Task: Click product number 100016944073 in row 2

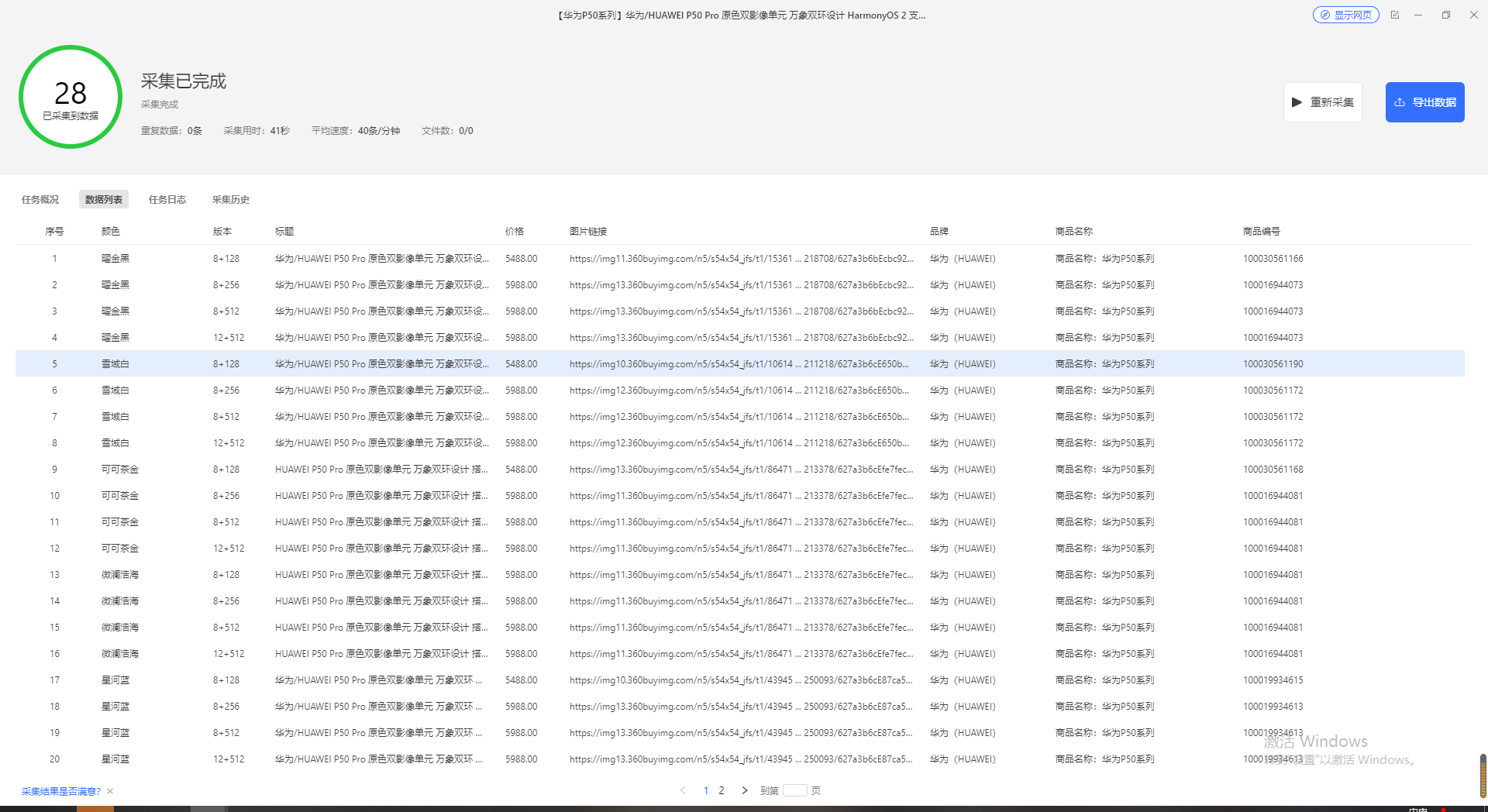Action: tap(1273, 285)
